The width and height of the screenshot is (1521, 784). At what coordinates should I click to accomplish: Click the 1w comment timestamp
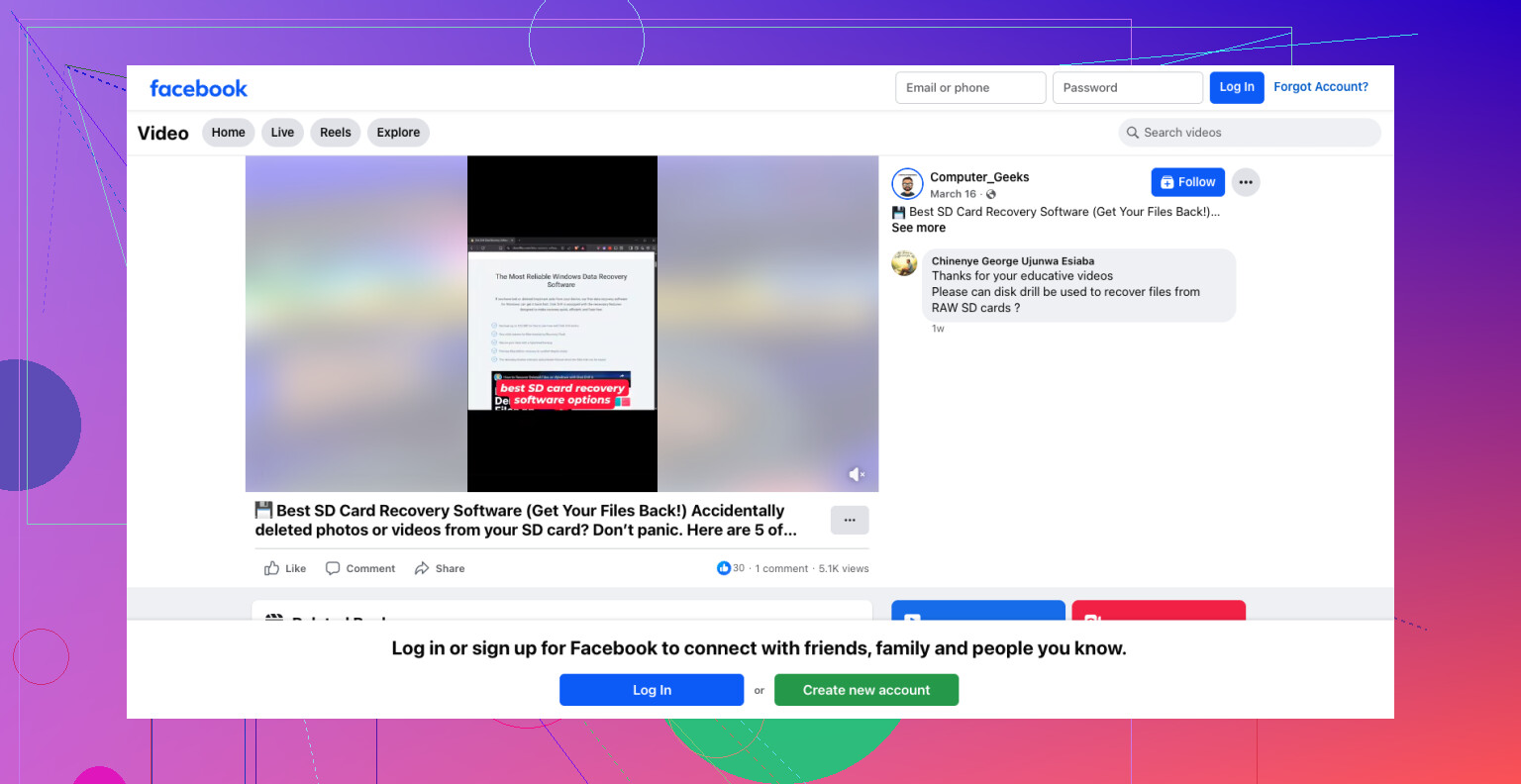click(x=938, y=329)
